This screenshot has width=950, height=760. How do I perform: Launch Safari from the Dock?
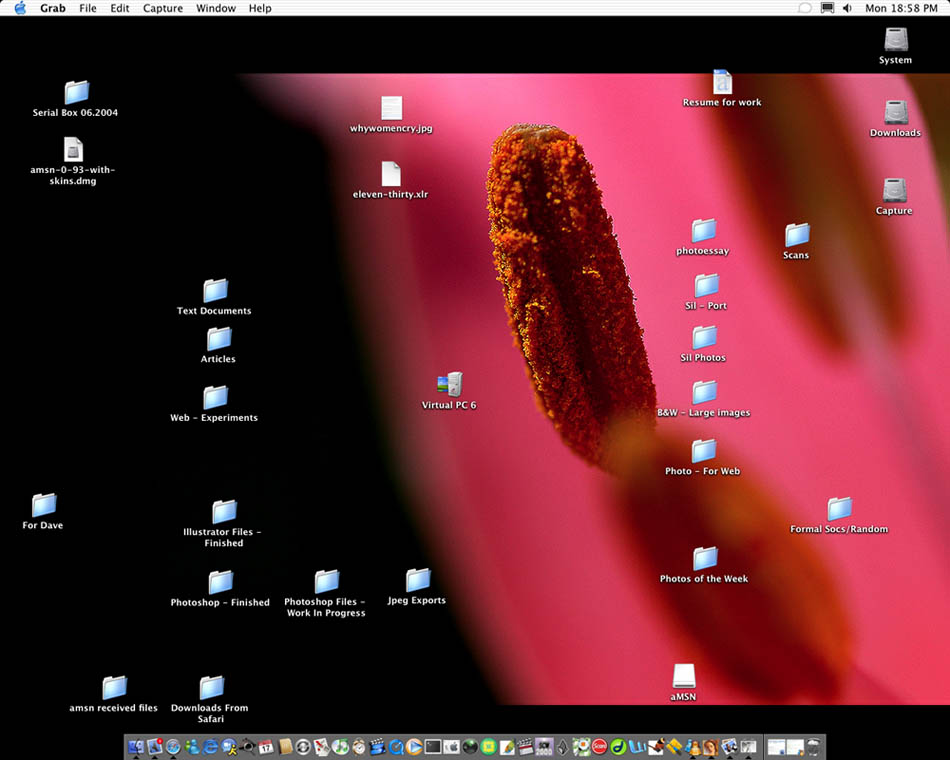click(173, 746)
